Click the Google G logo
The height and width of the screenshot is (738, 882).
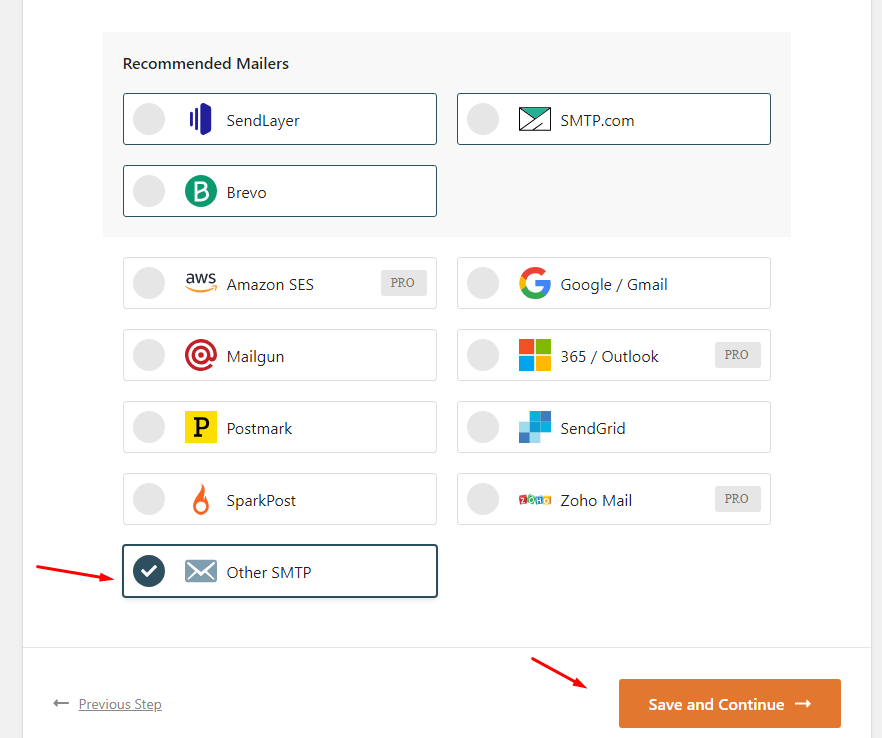pos(534,283)
